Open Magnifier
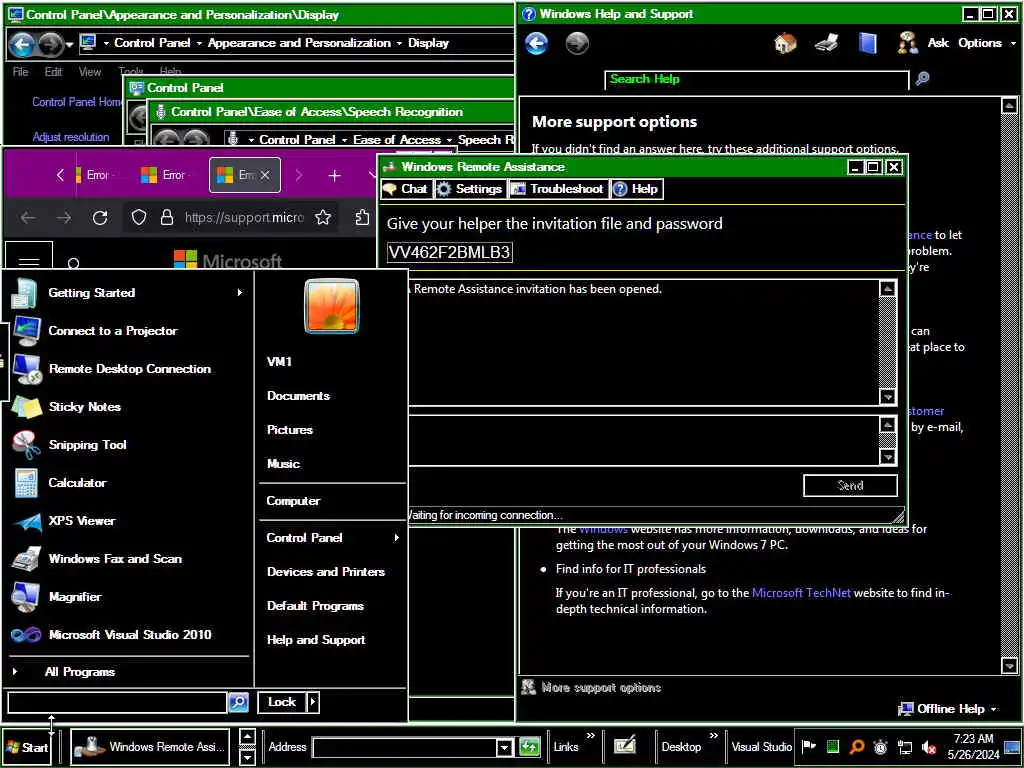 pyautogui.click(x=127, y=597)
